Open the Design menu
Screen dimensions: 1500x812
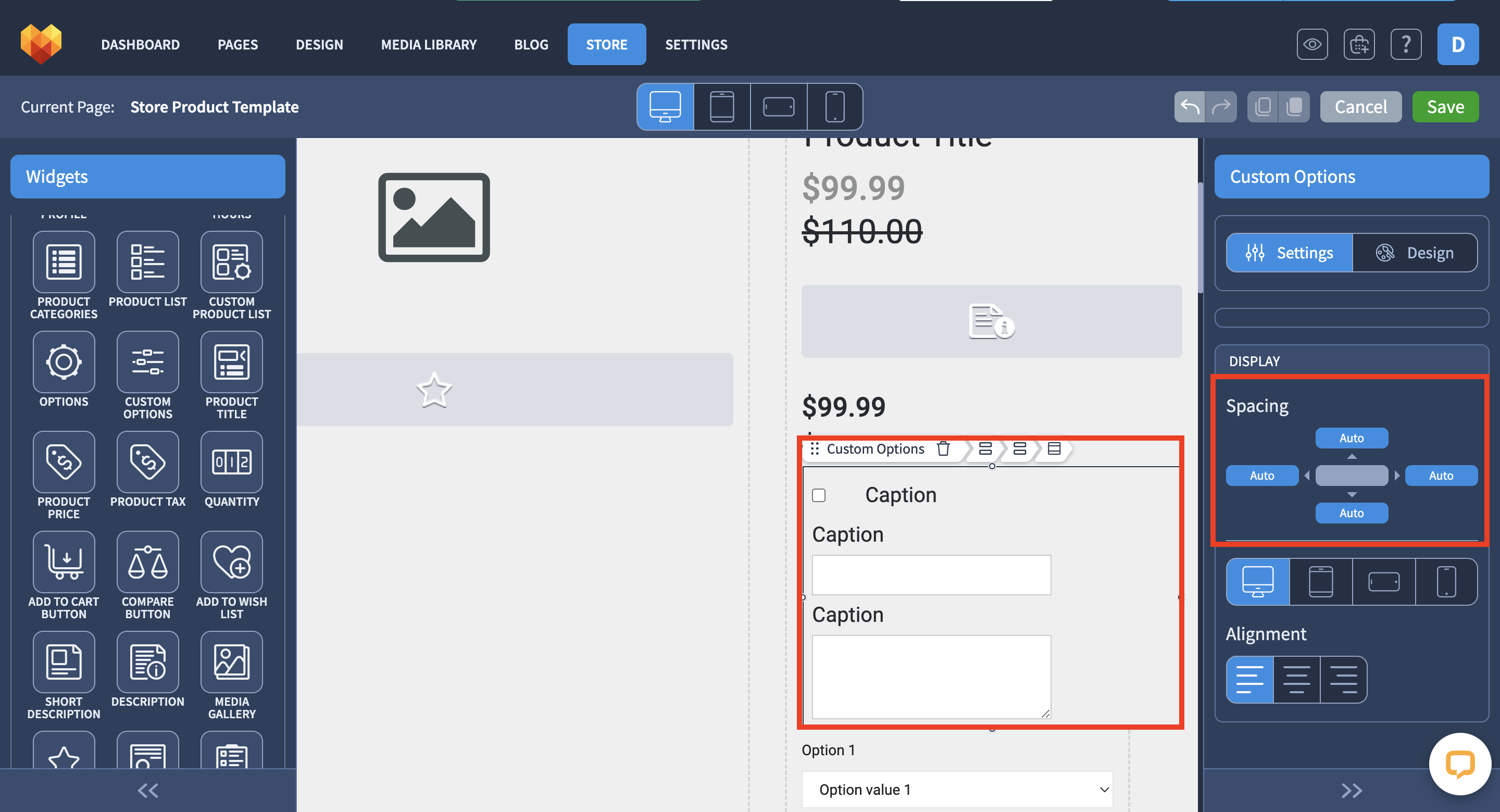[319, 44]
